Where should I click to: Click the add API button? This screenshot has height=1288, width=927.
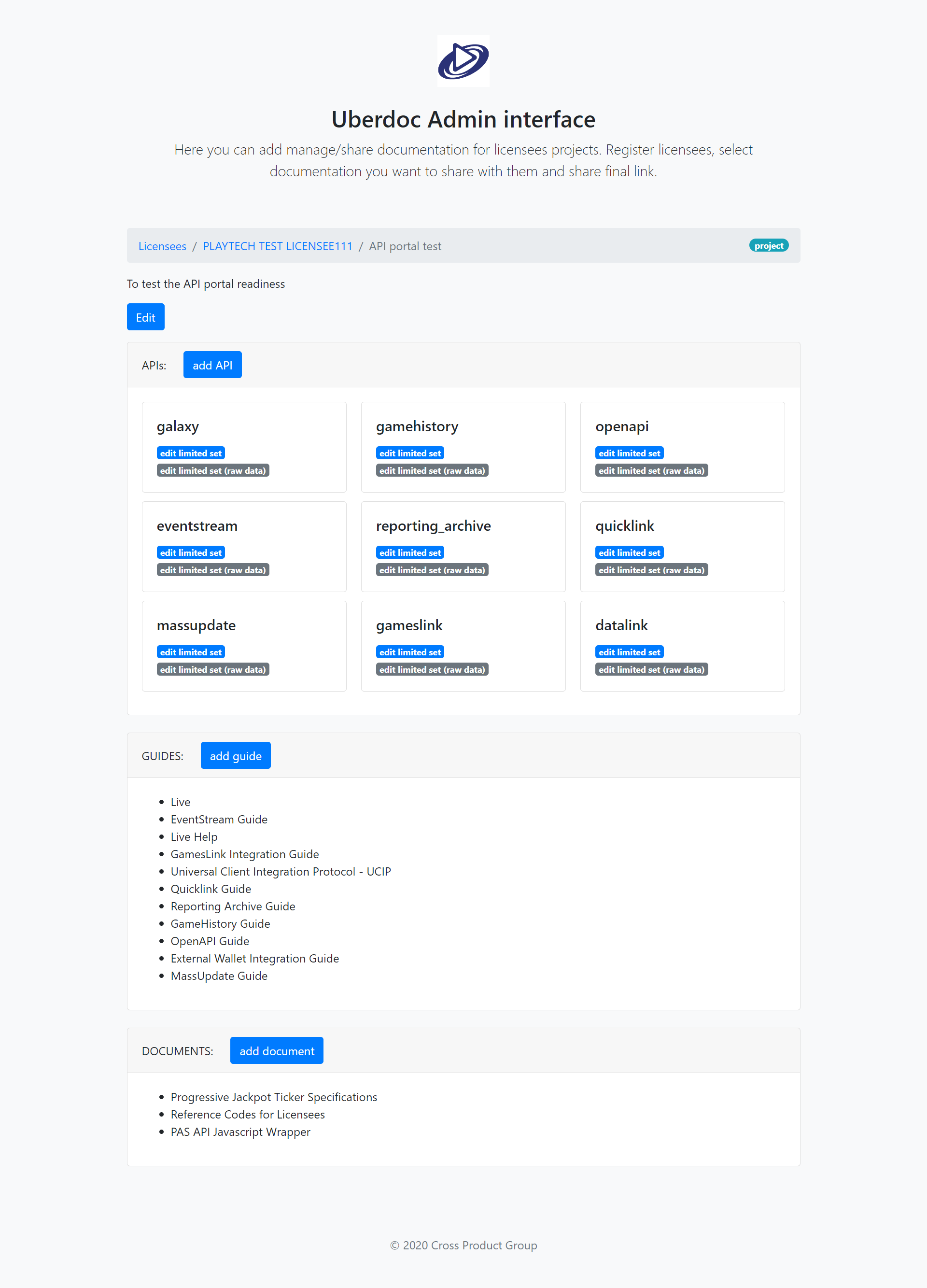[x=212, y=365]
